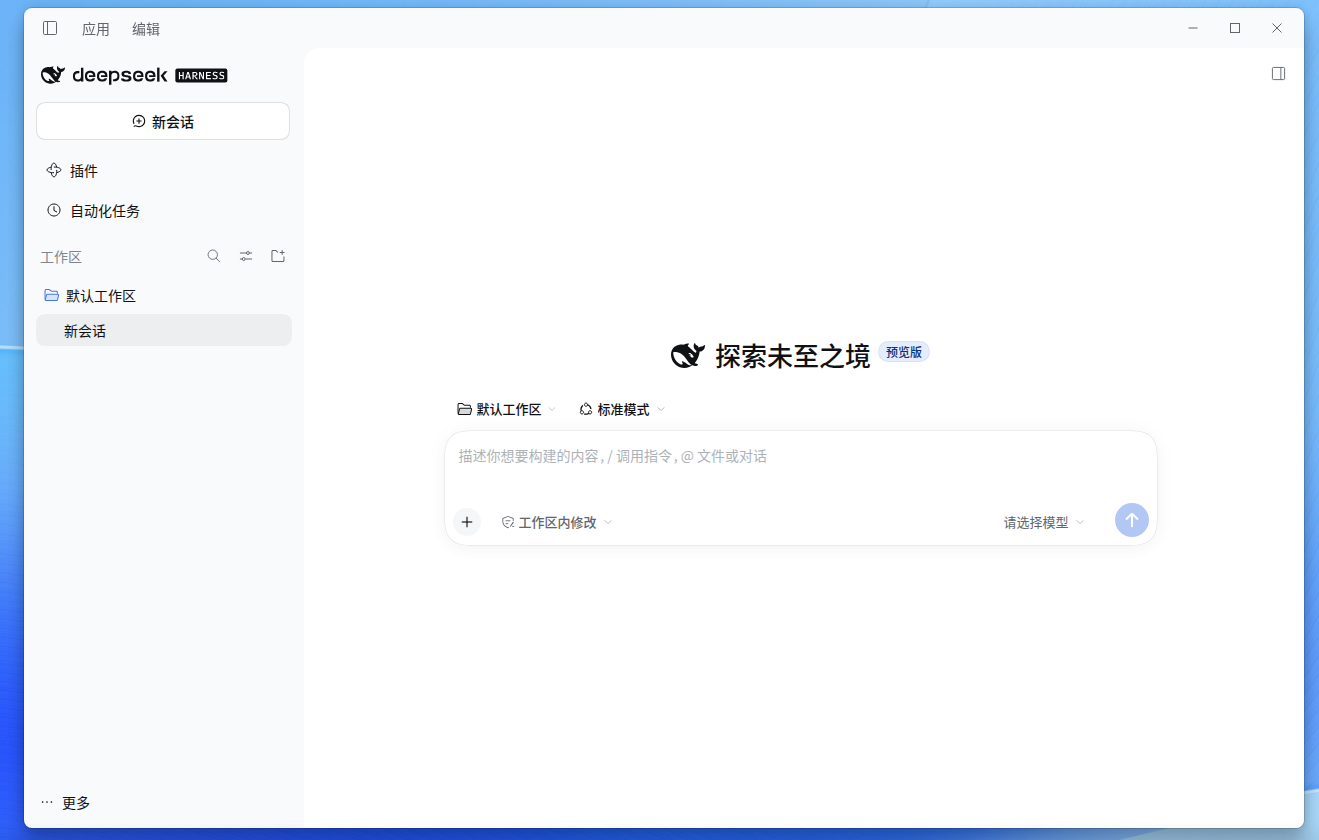Open the 标准模式 mode dropdown
Viewport: 1319px width, 840px height.
[x=622, y=409]
